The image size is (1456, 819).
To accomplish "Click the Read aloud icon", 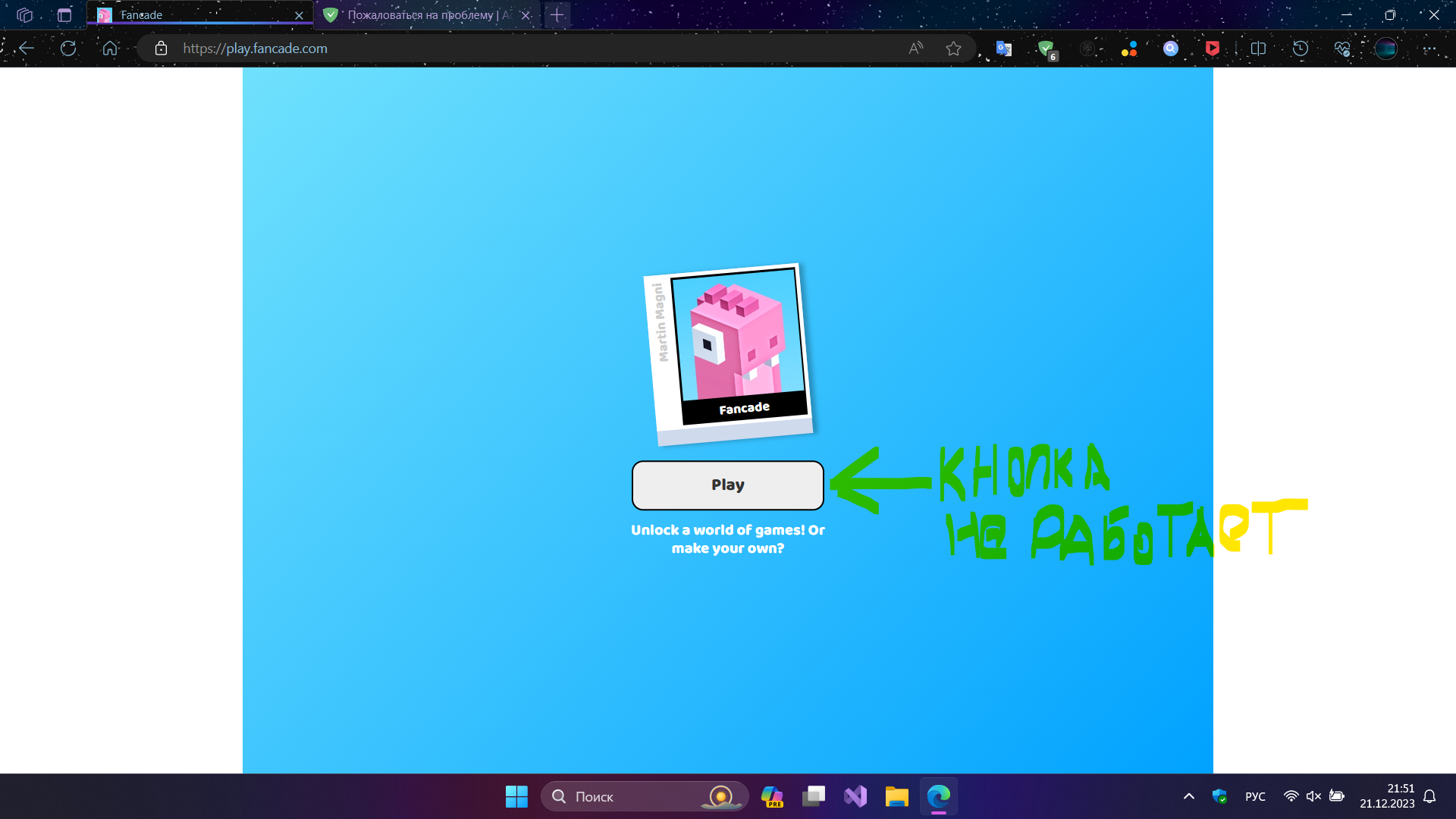I will [x=916, y=49].
